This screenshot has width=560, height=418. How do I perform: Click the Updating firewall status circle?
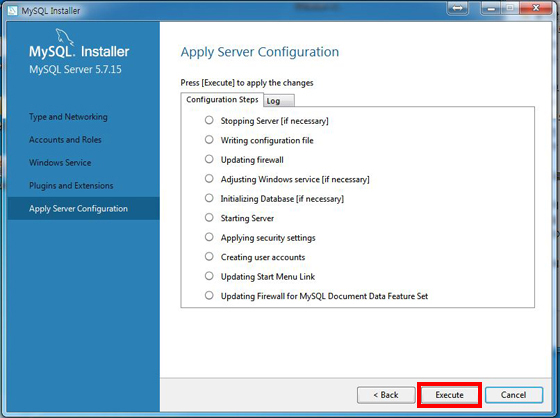(209, 159)
